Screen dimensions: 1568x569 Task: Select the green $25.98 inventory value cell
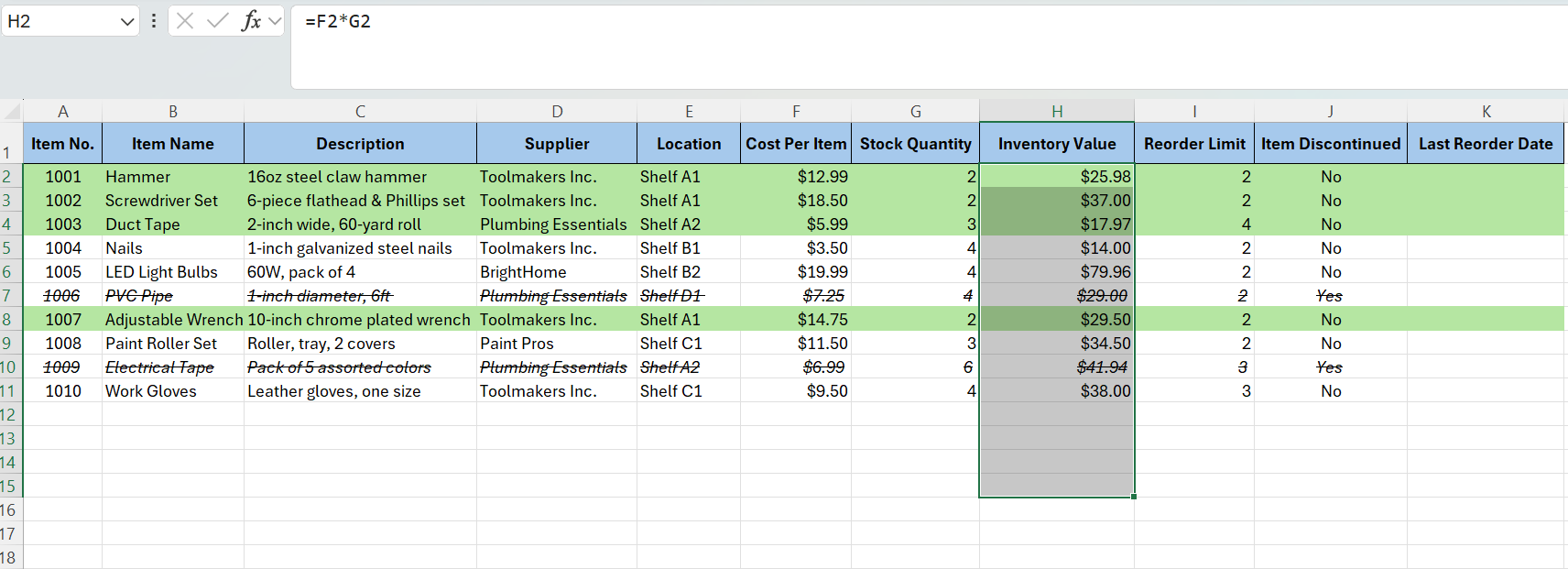1056,177
